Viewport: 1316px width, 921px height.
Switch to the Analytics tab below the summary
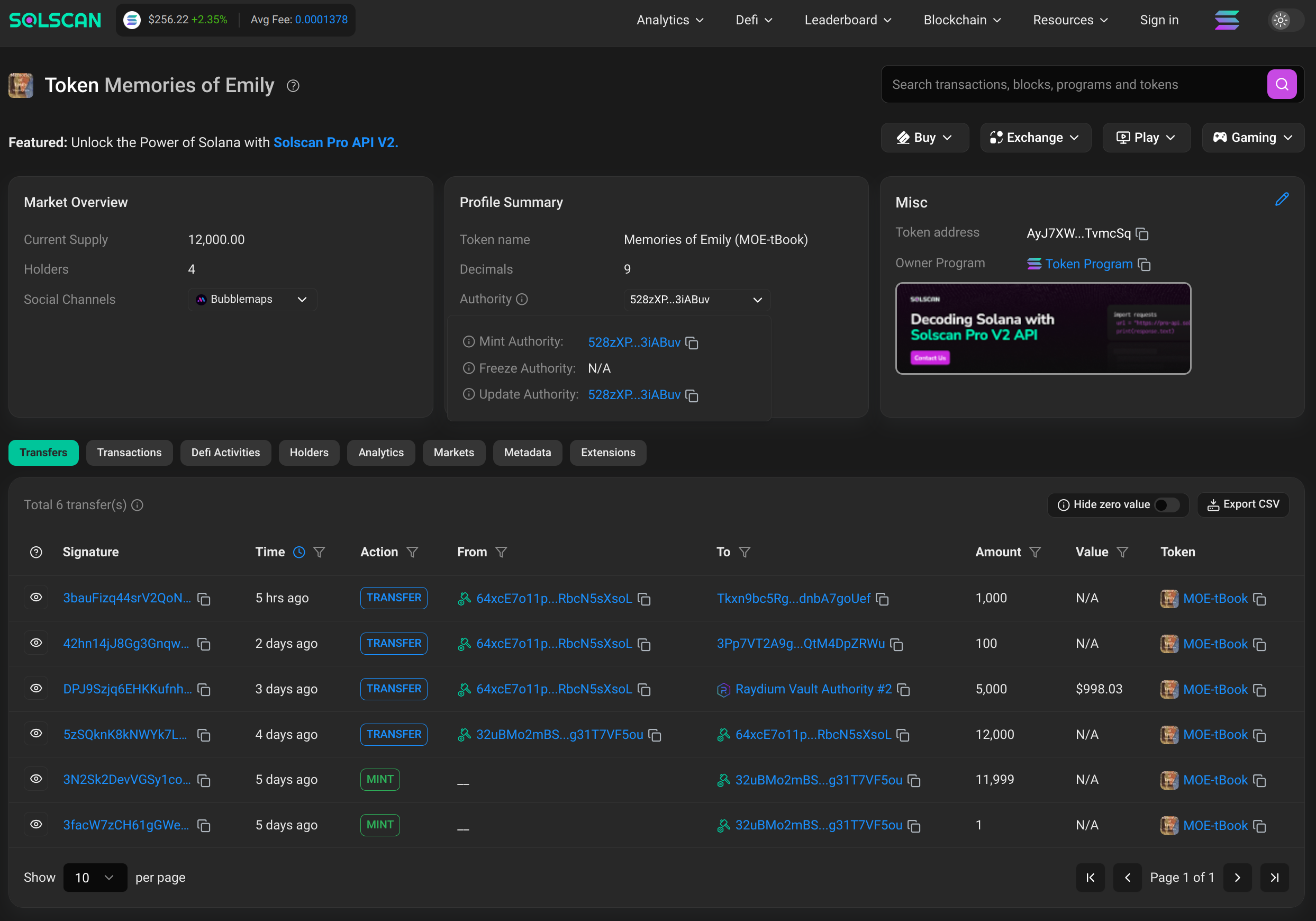[x=381, y=453]
